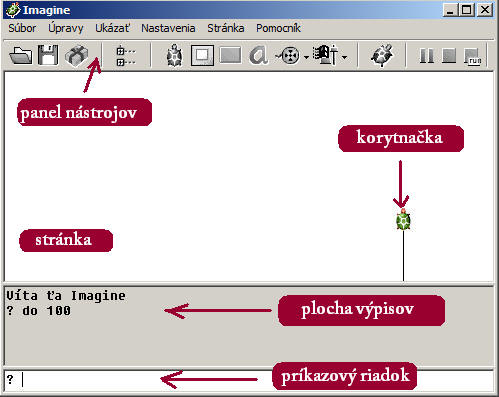Add a new turtle from toolbar
Screen dimensions: 499x397
point(174,55)
